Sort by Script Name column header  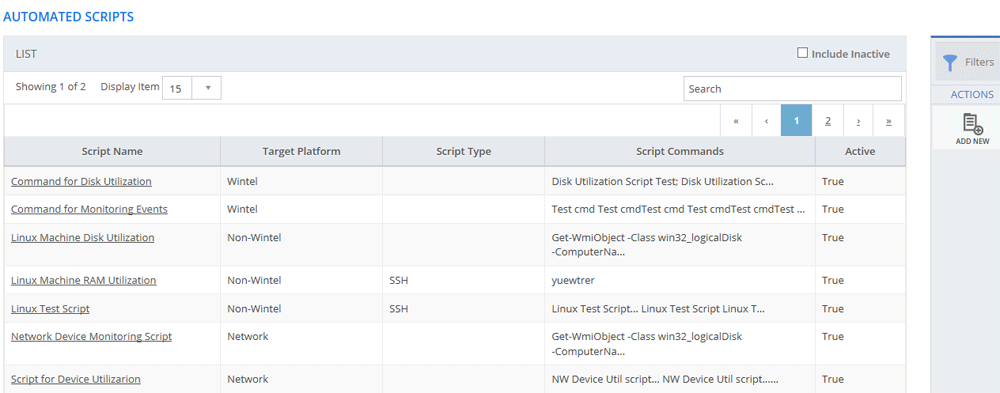coord(112,151)
